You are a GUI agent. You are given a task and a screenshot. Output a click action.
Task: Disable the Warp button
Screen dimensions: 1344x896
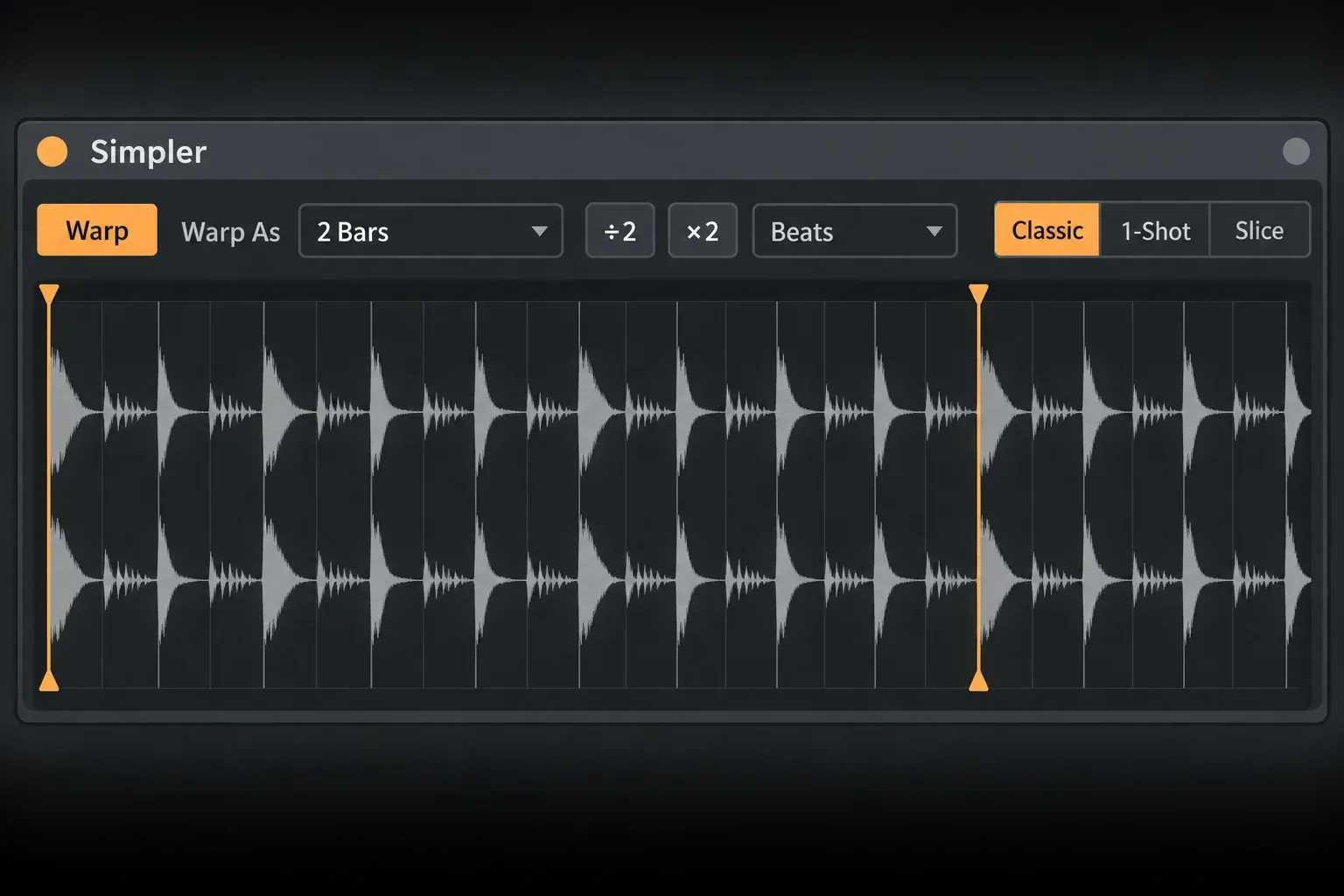(97, 230)
